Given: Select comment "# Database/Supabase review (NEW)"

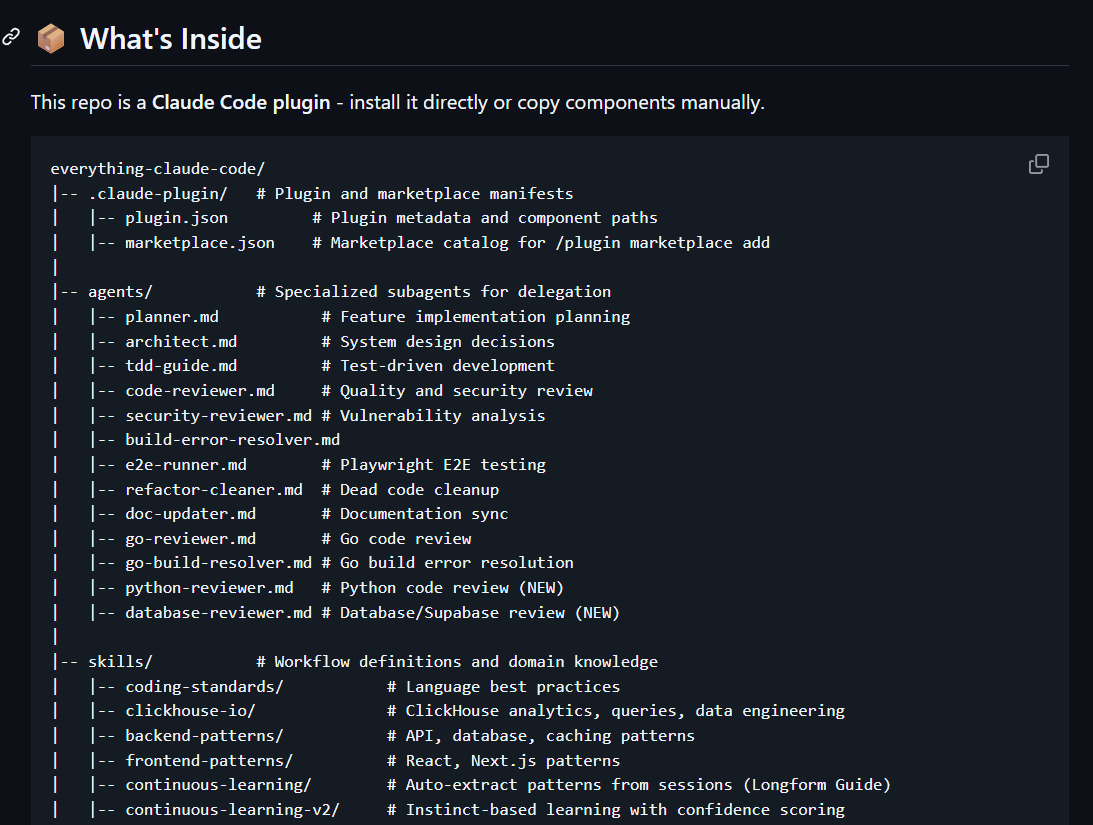Looking at the screenshot, I should coord(471,613).
